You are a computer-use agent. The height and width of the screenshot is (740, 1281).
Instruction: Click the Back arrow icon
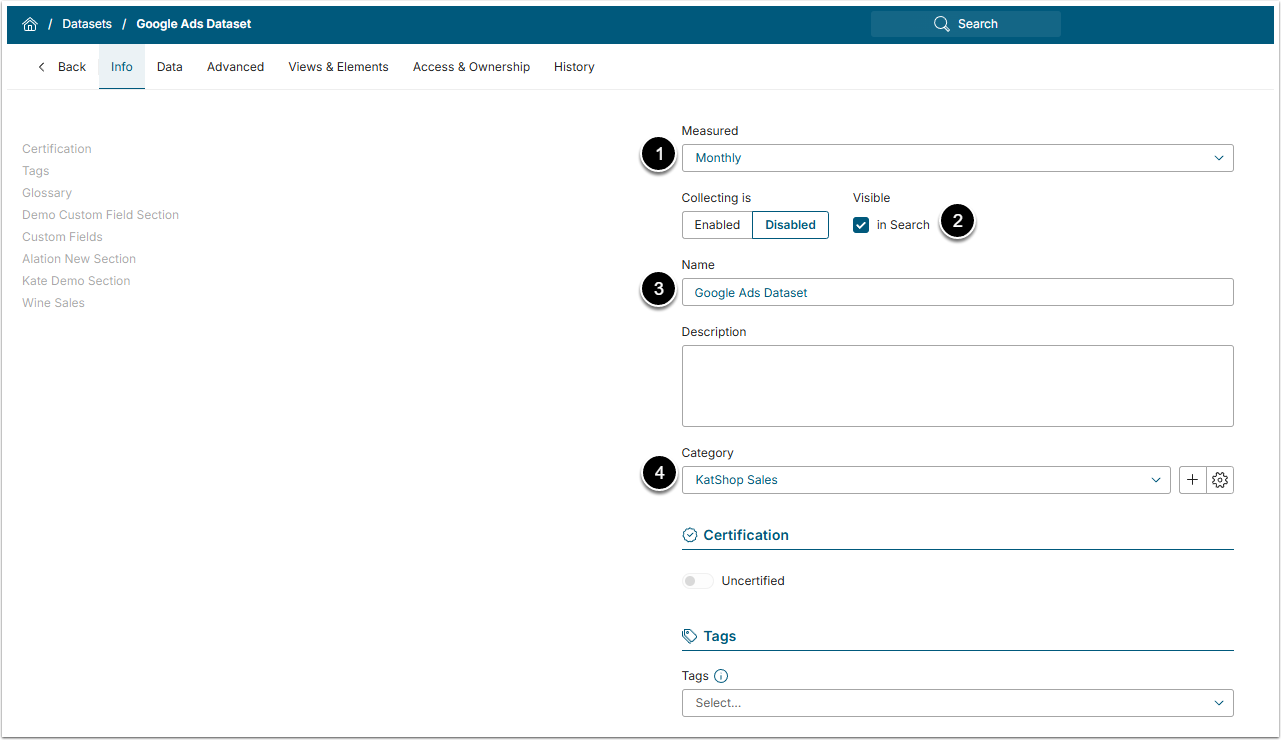[x=42, y=67]
